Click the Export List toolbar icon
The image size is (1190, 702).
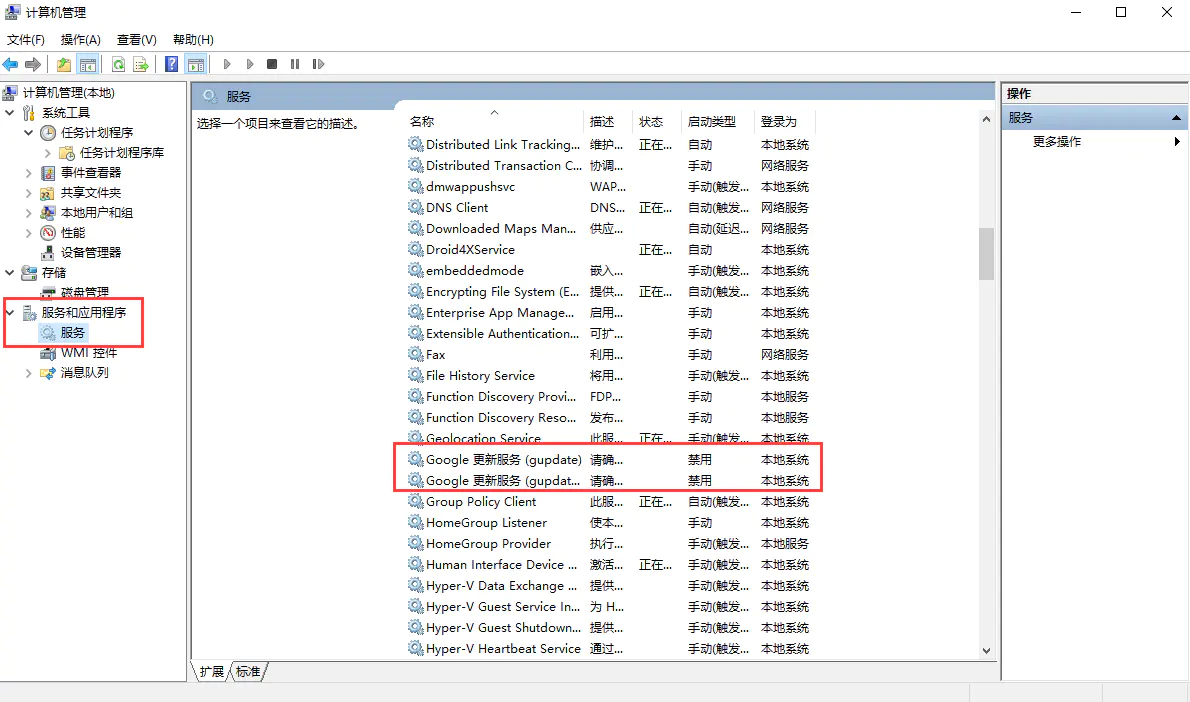click(141, 65)
